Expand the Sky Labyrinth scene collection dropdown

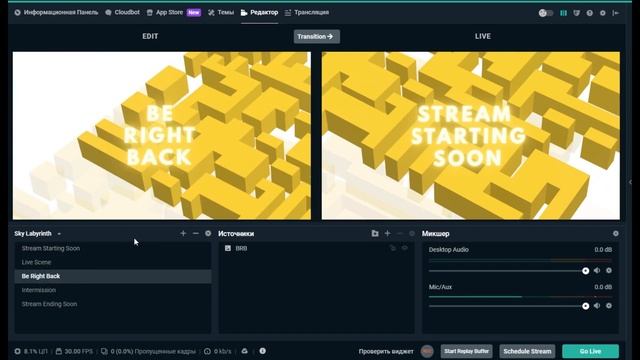[x=38, y=233]
